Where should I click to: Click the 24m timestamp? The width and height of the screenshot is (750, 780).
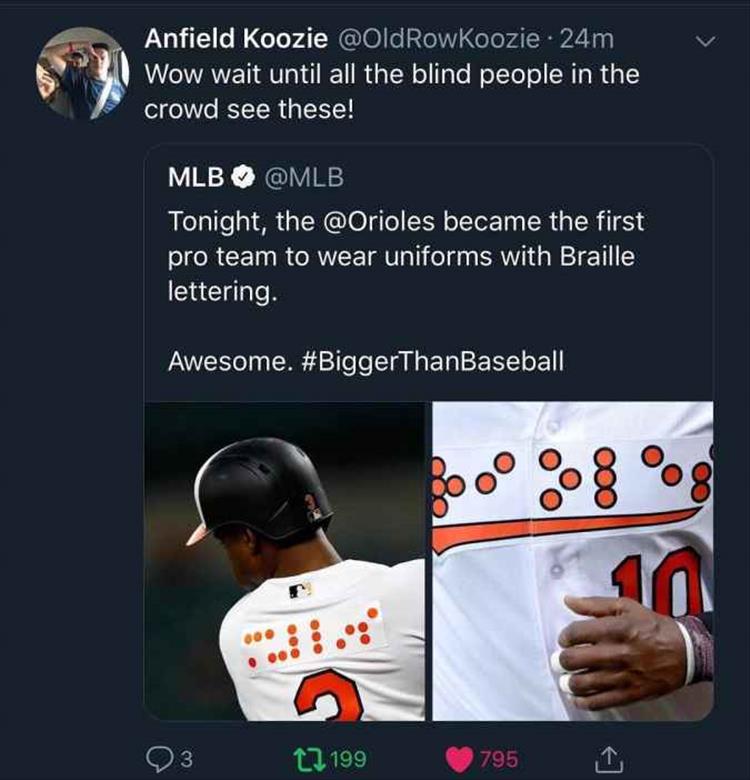pyautogui.click(x=588, y=39)
